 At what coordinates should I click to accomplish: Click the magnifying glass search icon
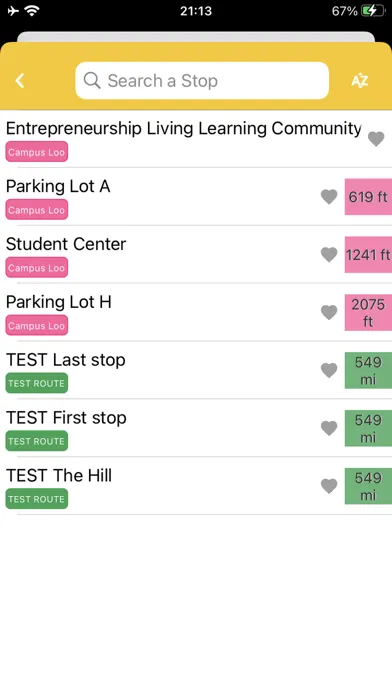92,80
